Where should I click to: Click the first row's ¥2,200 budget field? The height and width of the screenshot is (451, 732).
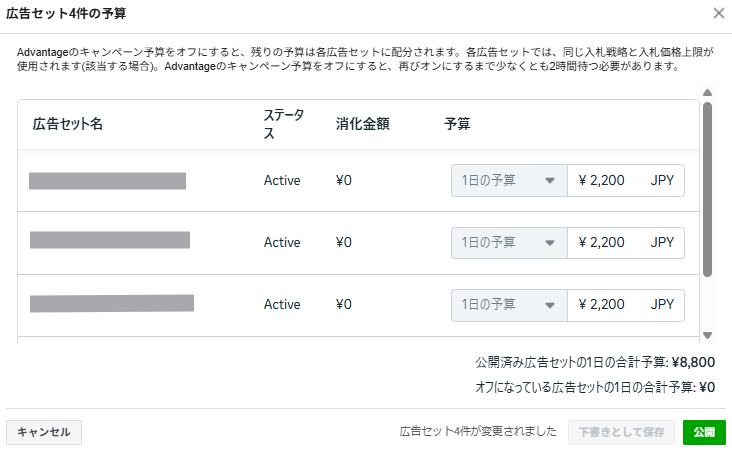(612, 181)
